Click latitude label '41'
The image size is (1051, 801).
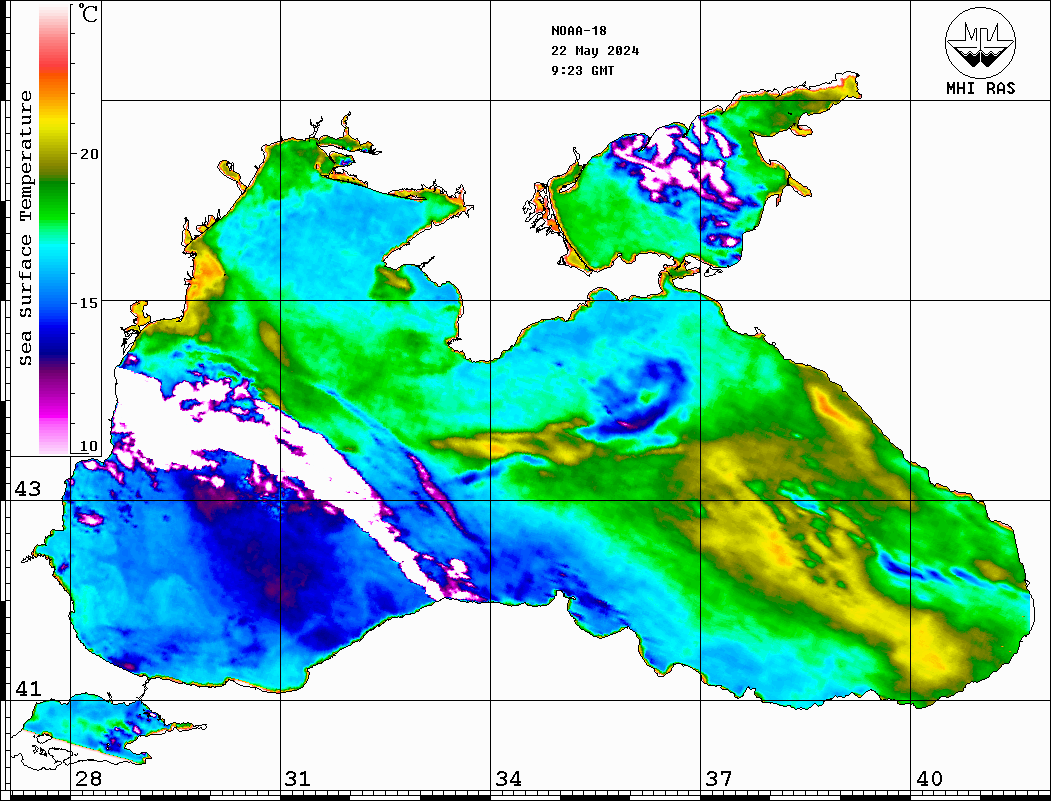[28, 688]
